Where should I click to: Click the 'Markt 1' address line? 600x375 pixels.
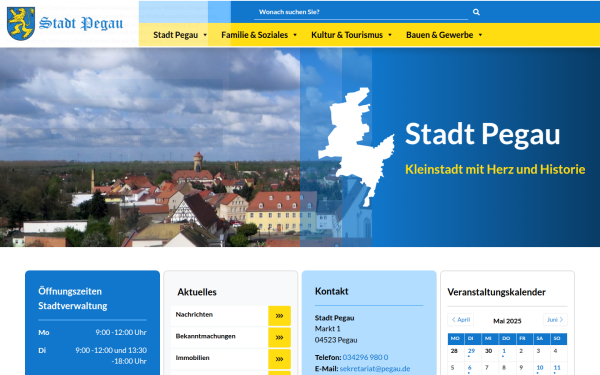pos(328,329)
